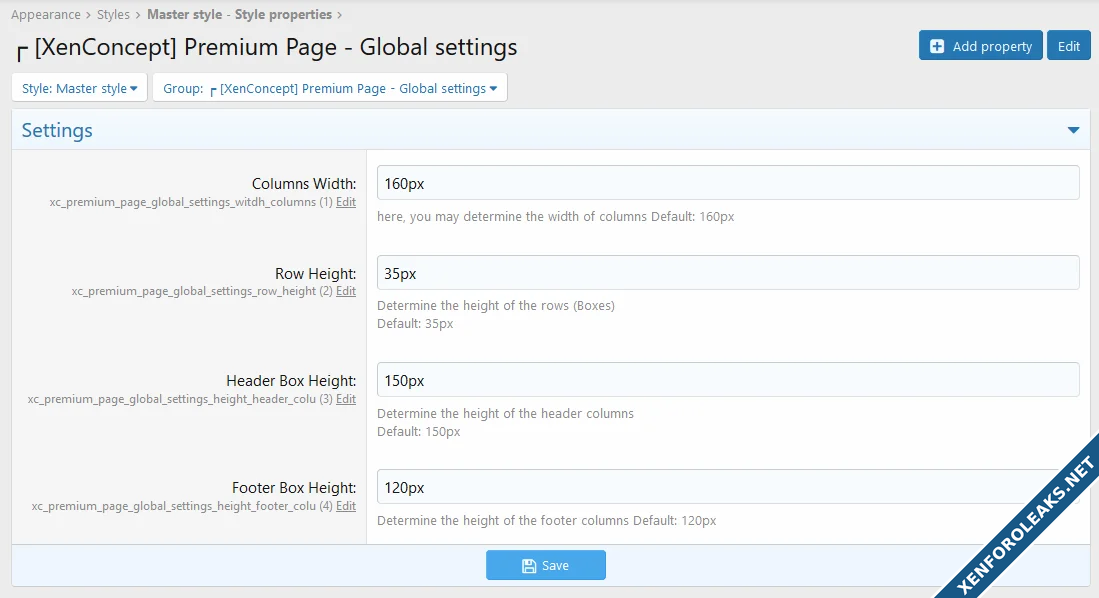The height and width of the screenshot is (598, 1099).
Task: Collapse the Settings section using the arrow
Action: (x=1073, y=130)
